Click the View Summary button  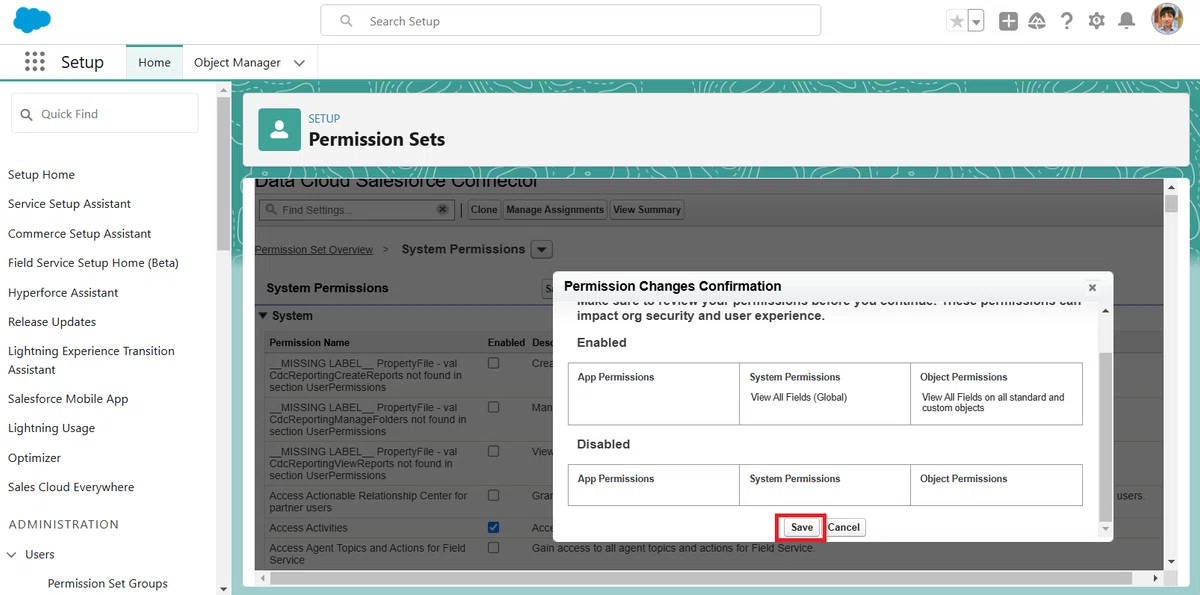pos(647,210)
